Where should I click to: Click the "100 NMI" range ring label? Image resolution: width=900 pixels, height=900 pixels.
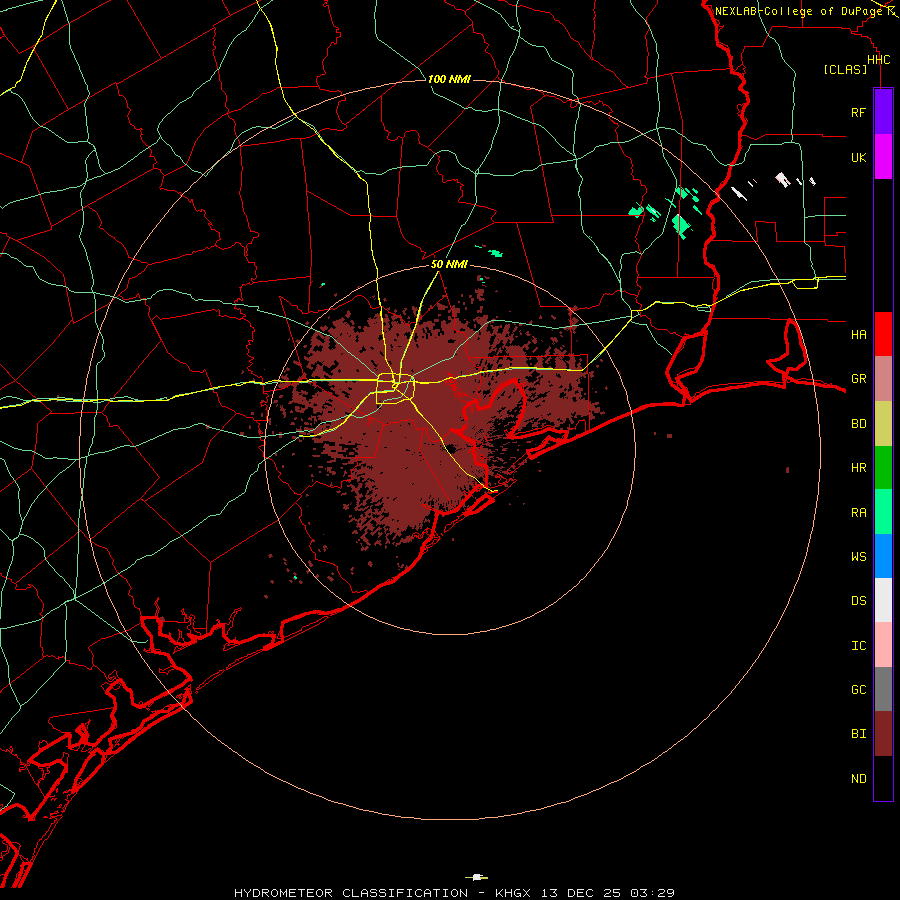coord(449,79)
